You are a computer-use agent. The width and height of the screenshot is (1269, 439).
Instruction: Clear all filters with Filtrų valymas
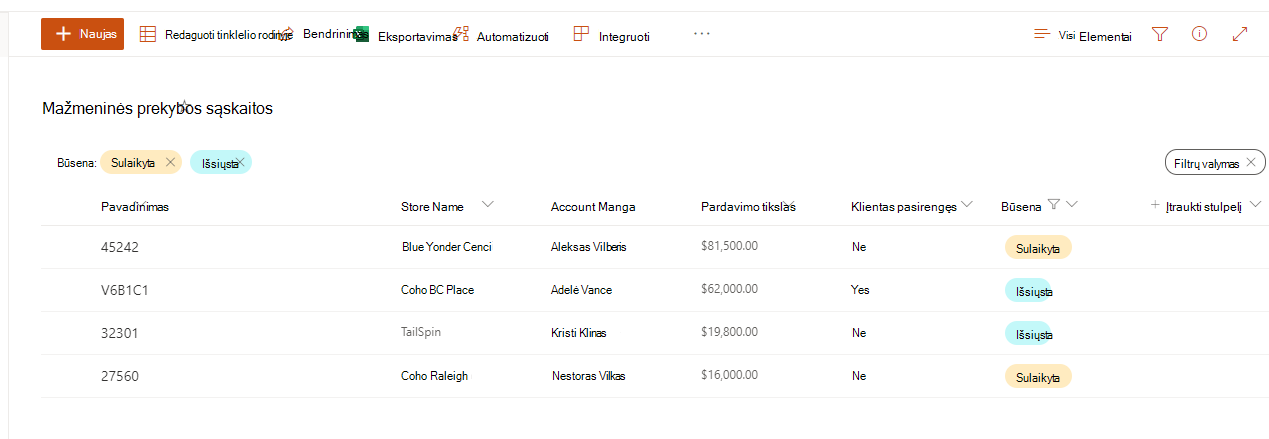1215,162
